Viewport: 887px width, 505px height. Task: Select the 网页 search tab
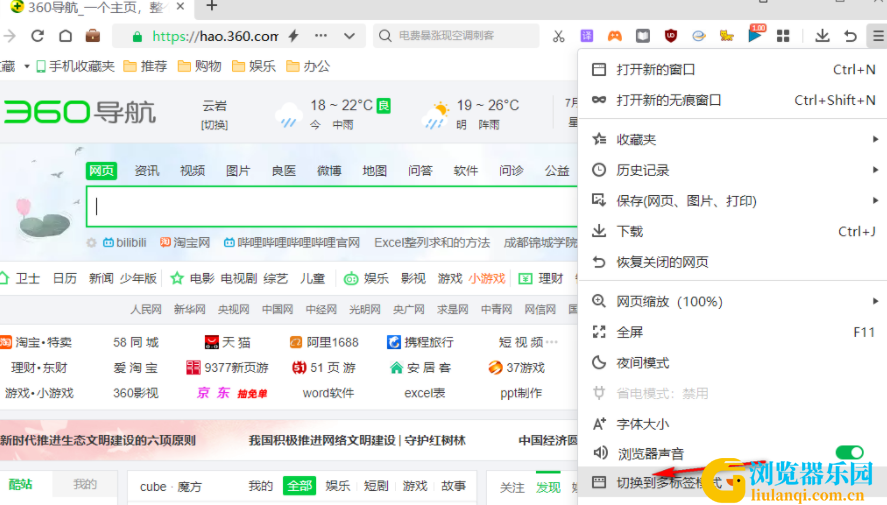click(102, 171)
